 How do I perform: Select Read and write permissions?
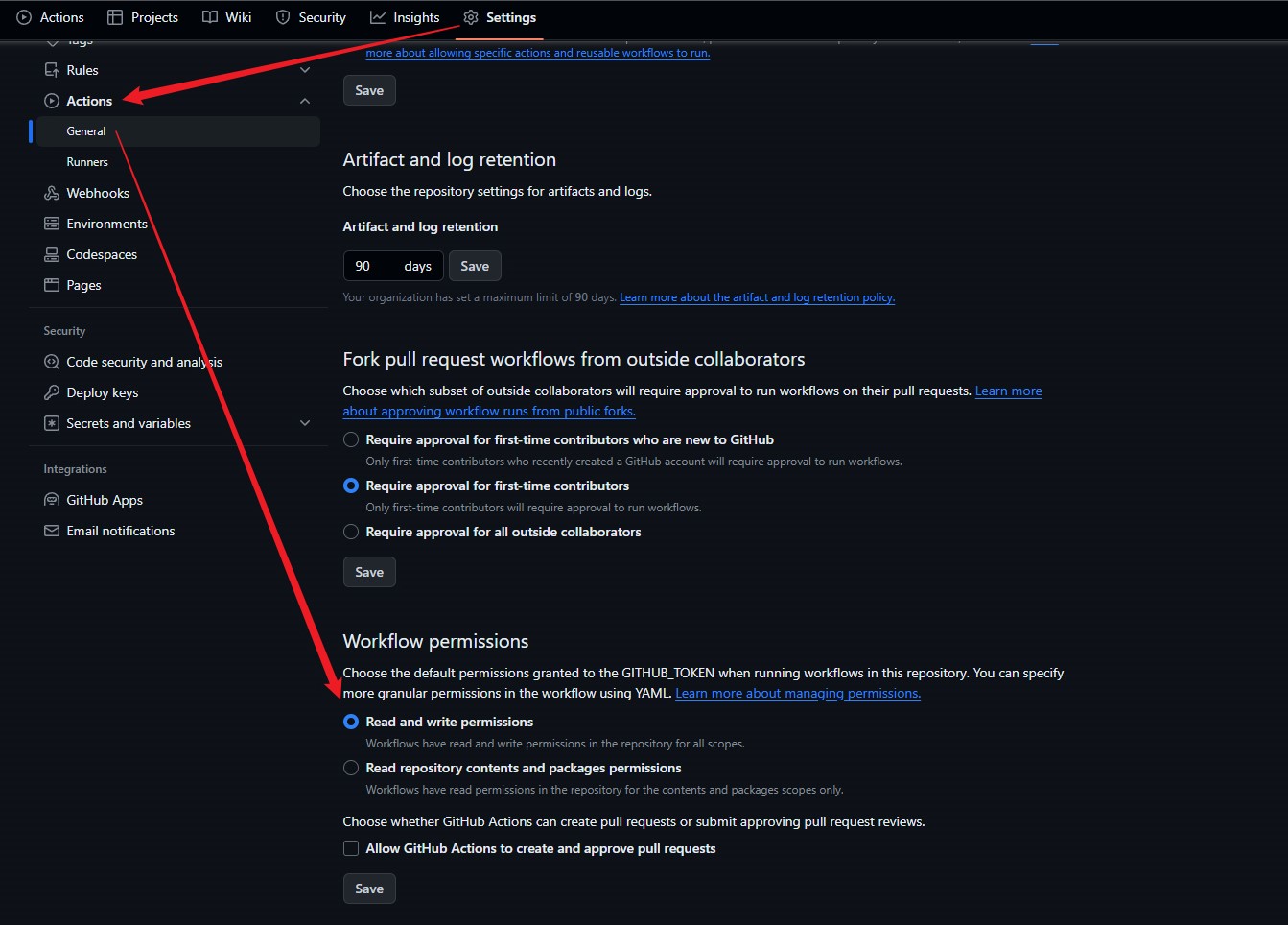351,722
